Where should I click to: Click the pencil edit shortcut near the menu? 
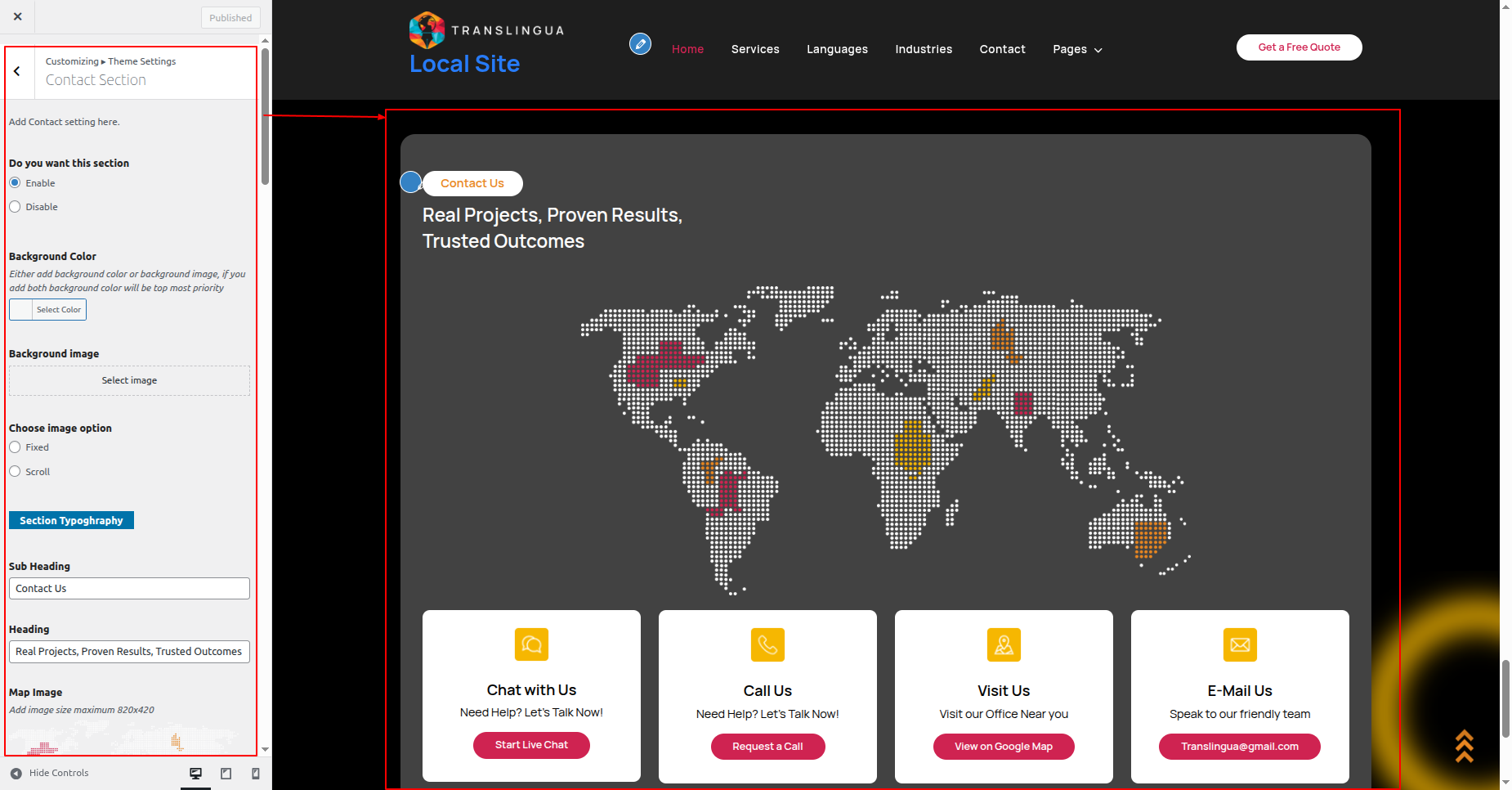640,44
